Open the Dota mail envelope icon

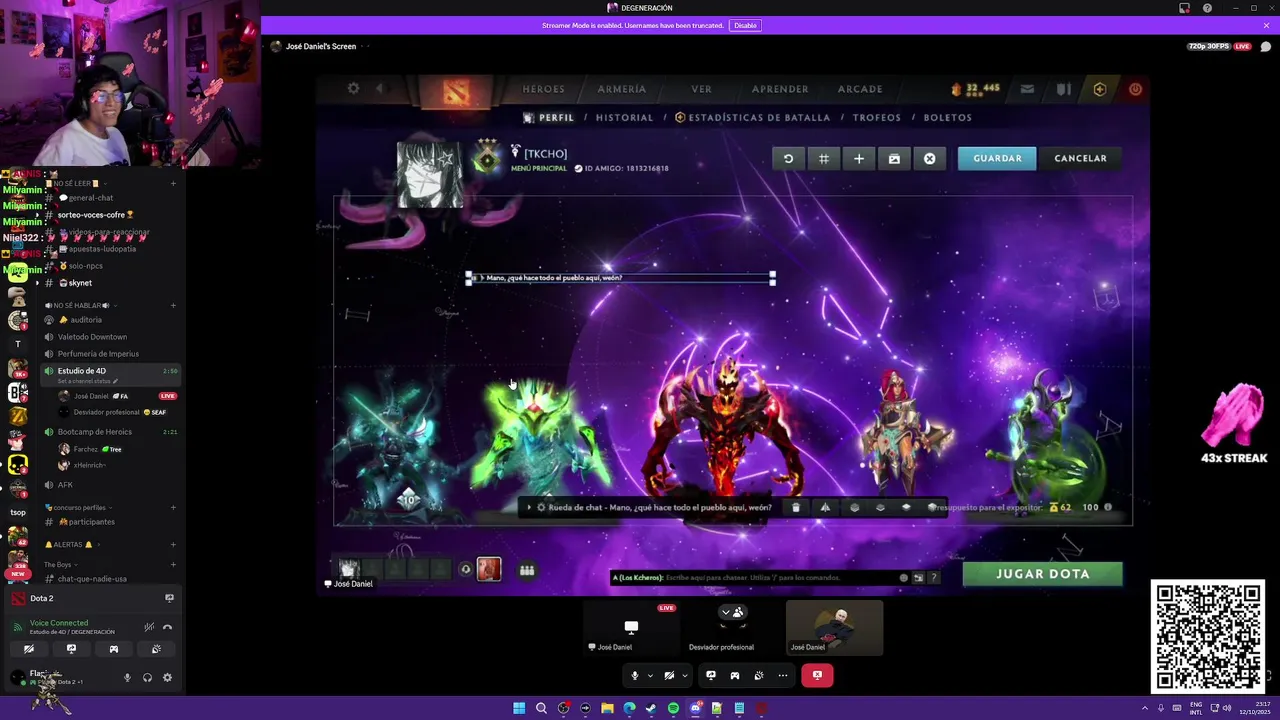[1027, 89]
